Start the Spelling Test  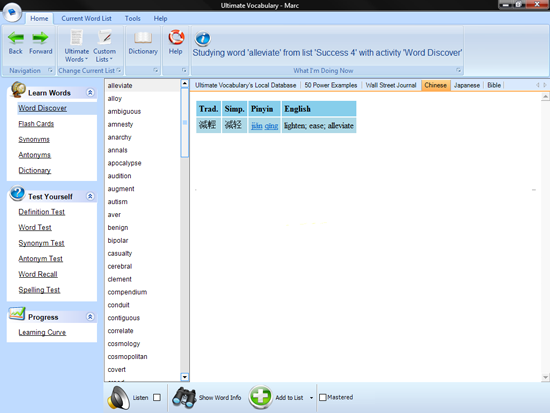[39, 290]
